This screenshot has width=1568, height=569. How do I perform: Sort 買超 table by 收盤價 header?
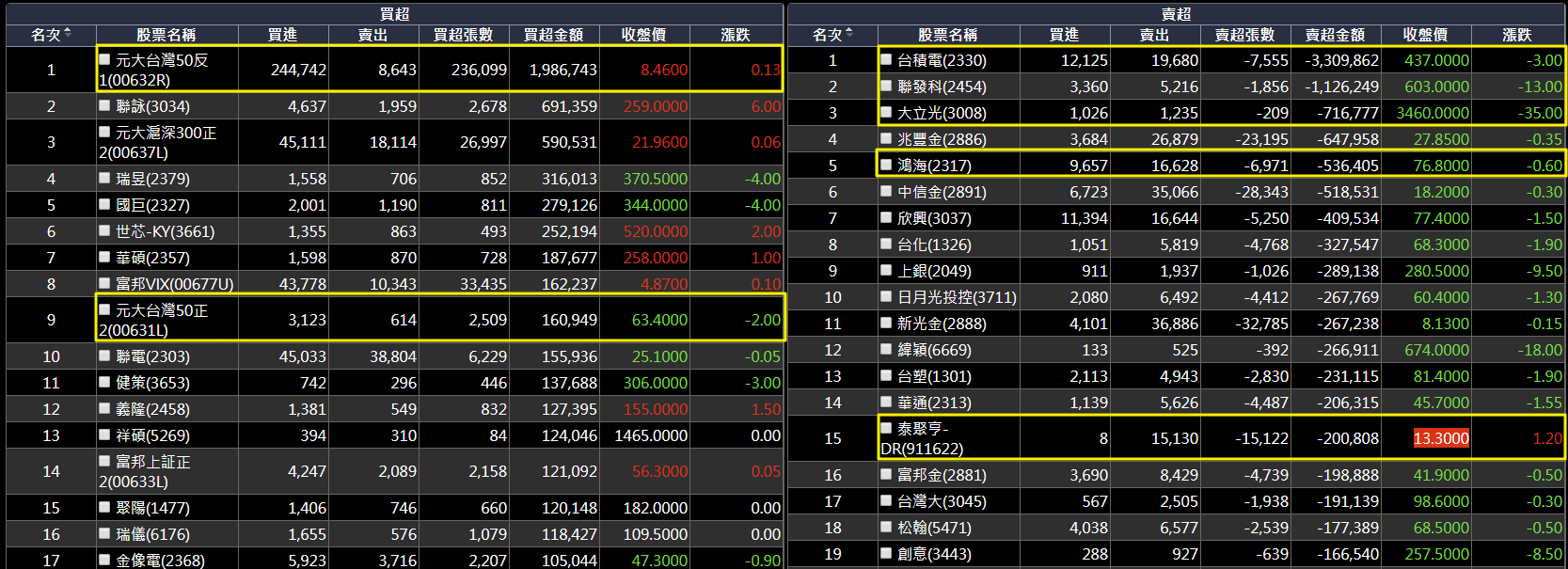tap(643, 35)
